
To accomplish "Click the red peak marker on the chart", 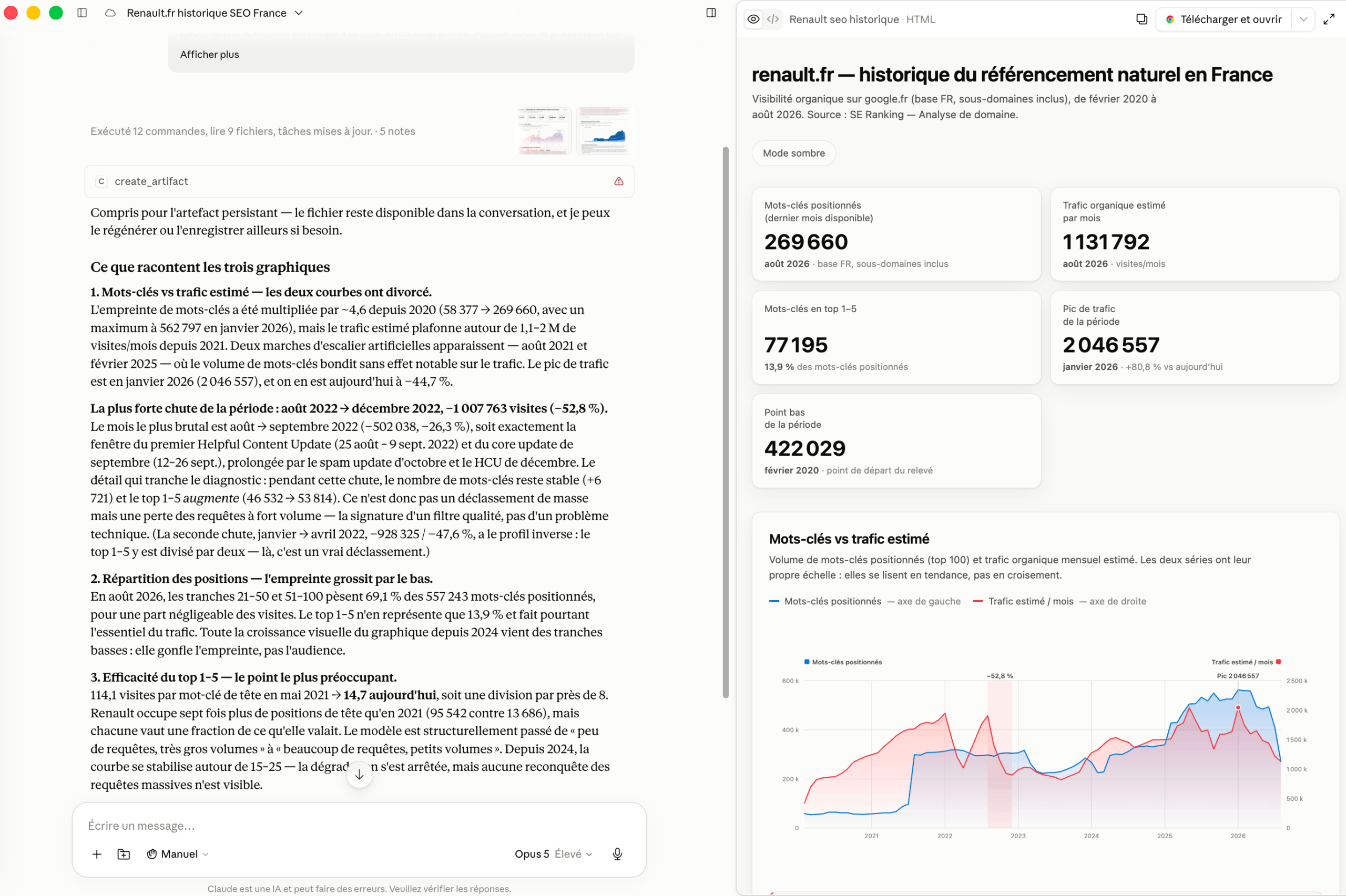I will point(1238,707).
